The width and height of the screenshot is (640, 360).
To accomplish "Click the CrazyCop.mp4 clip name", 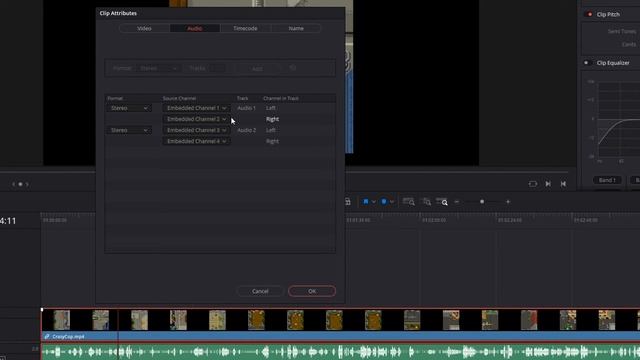I will pos(68,337).
